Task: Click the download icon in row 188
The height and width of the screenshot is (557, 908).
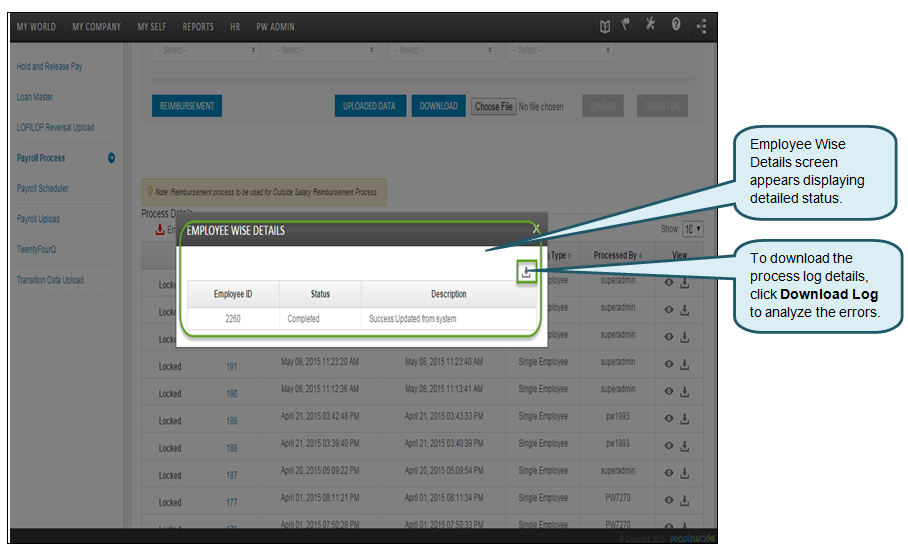Action: (685, 447)
